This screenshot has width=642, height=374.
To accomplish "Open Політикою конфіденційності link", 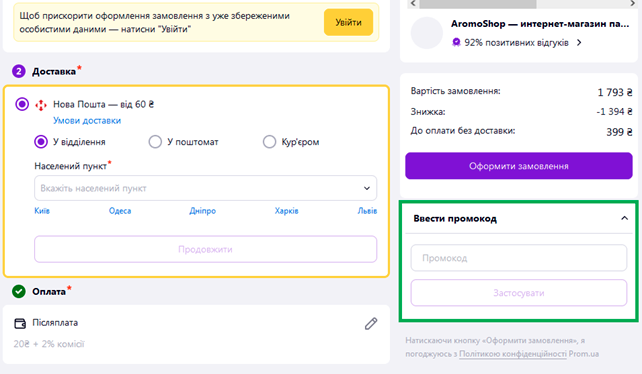I will (x=513, y=354).
